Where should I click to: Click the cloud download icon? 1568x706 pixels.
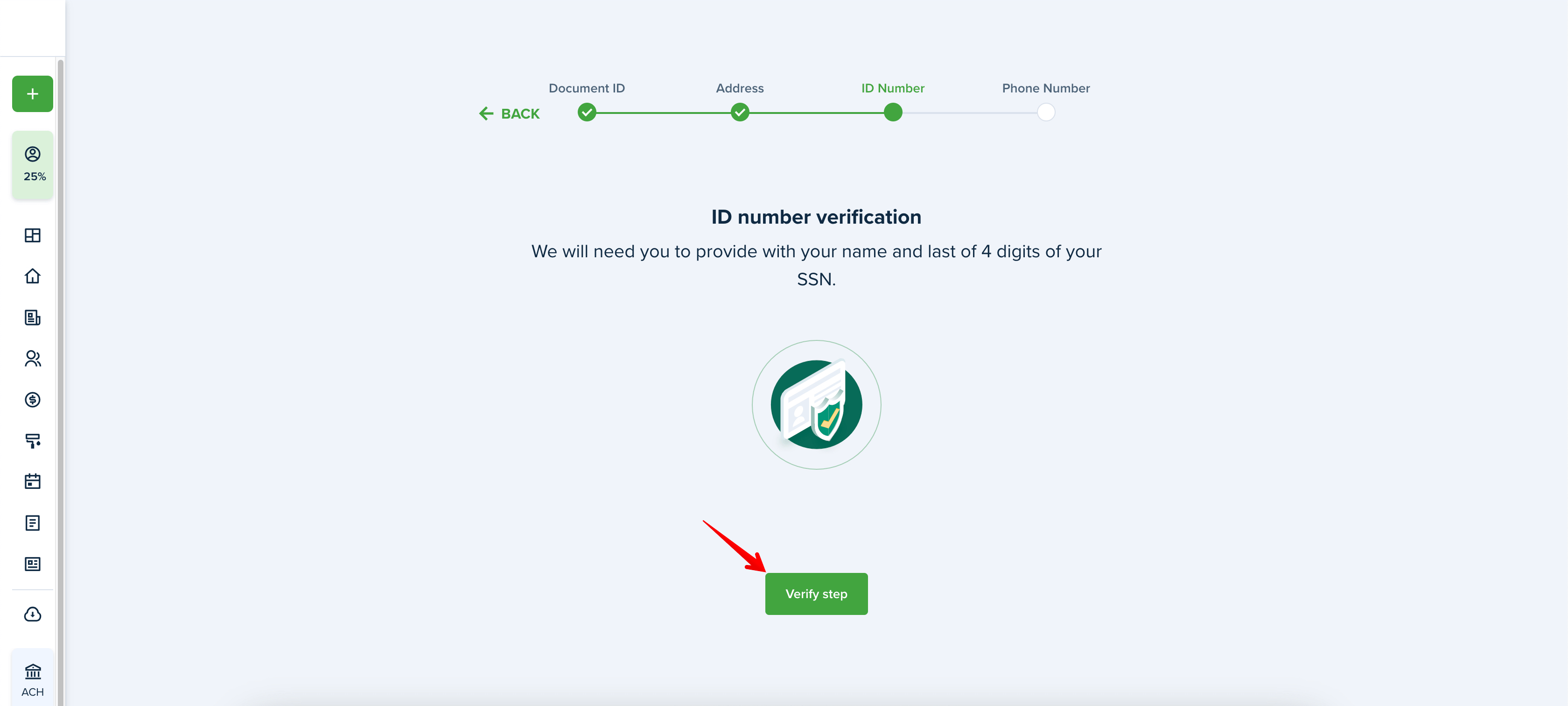32,614
